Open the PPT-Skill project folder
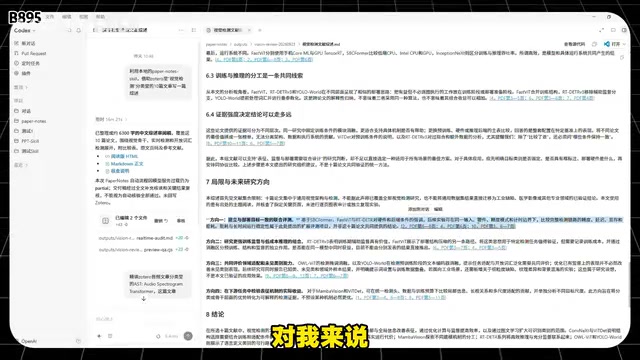 pyautogui.click(x=27, y=141)
